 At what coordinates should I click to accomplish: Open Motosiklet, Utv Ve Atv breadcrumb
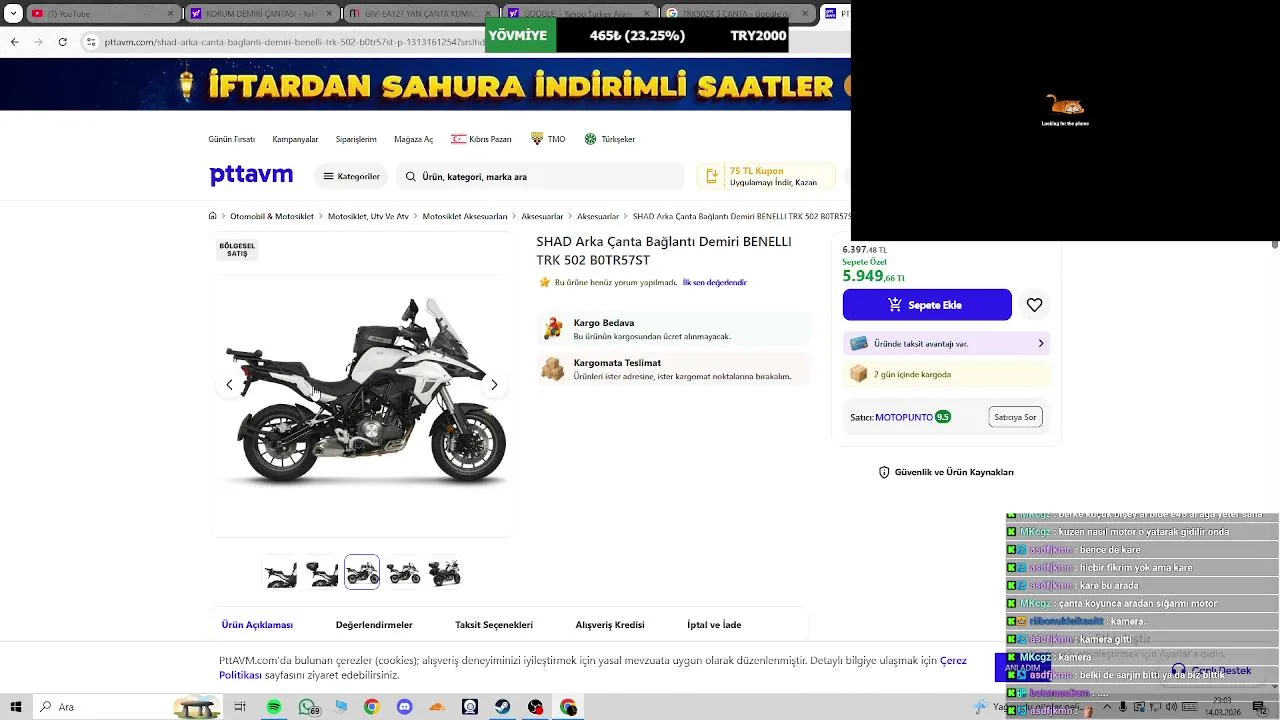(368, 216)
